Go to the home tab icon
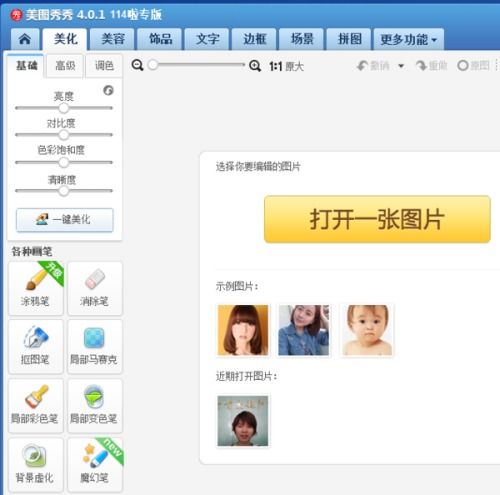 [x=25, y=39]
